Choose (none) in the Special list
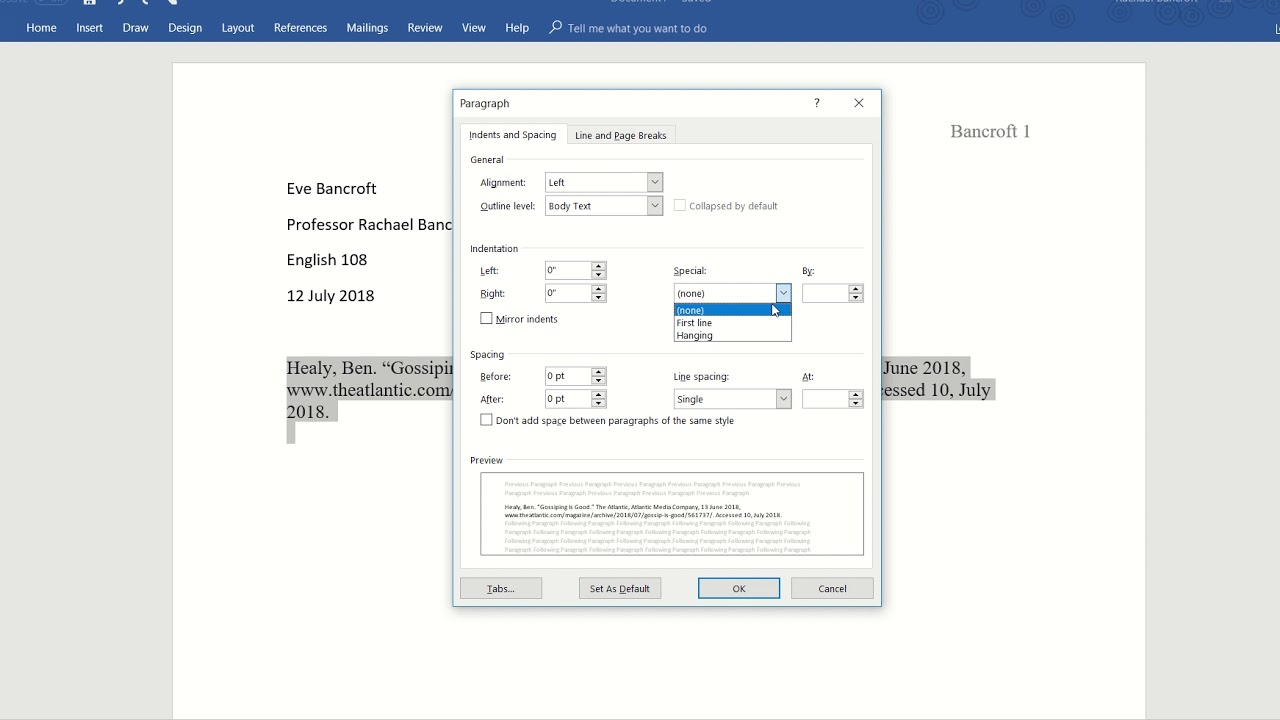 [x=733, y=310]
